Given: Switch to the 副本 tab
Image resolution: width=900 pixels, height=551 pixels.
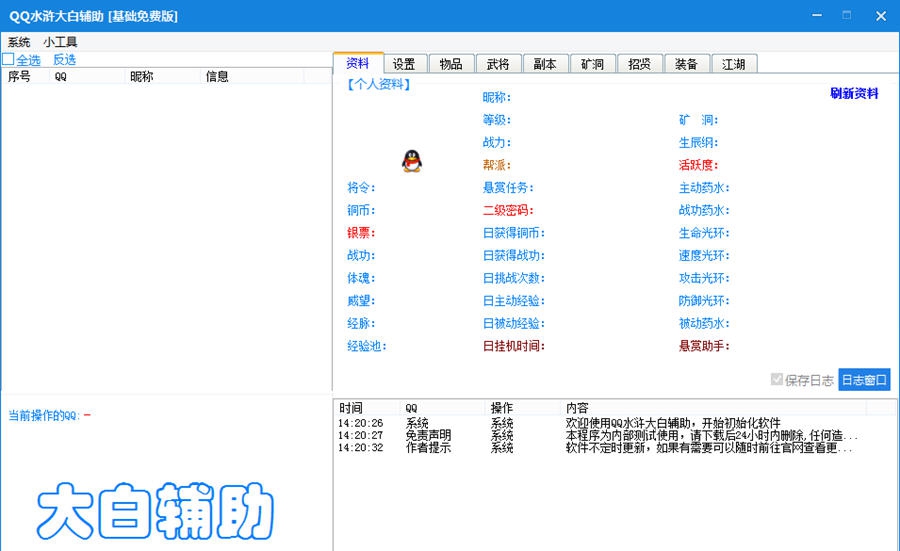Looking at the screenshot, I should (x=545, y=64).
